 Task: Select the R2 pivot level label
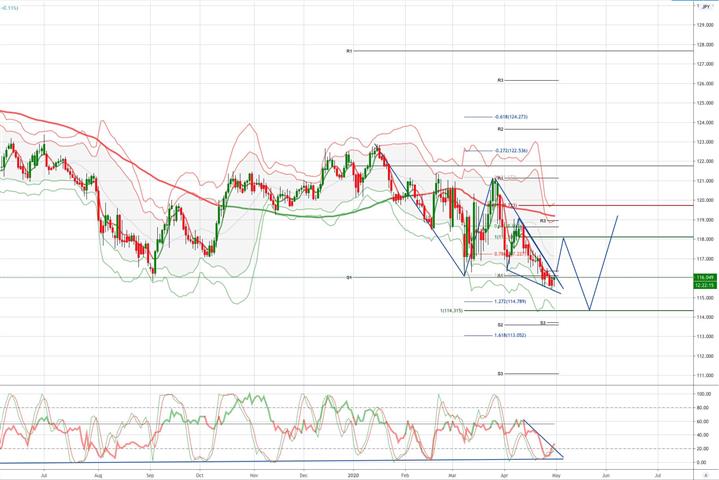pos(500,129)
